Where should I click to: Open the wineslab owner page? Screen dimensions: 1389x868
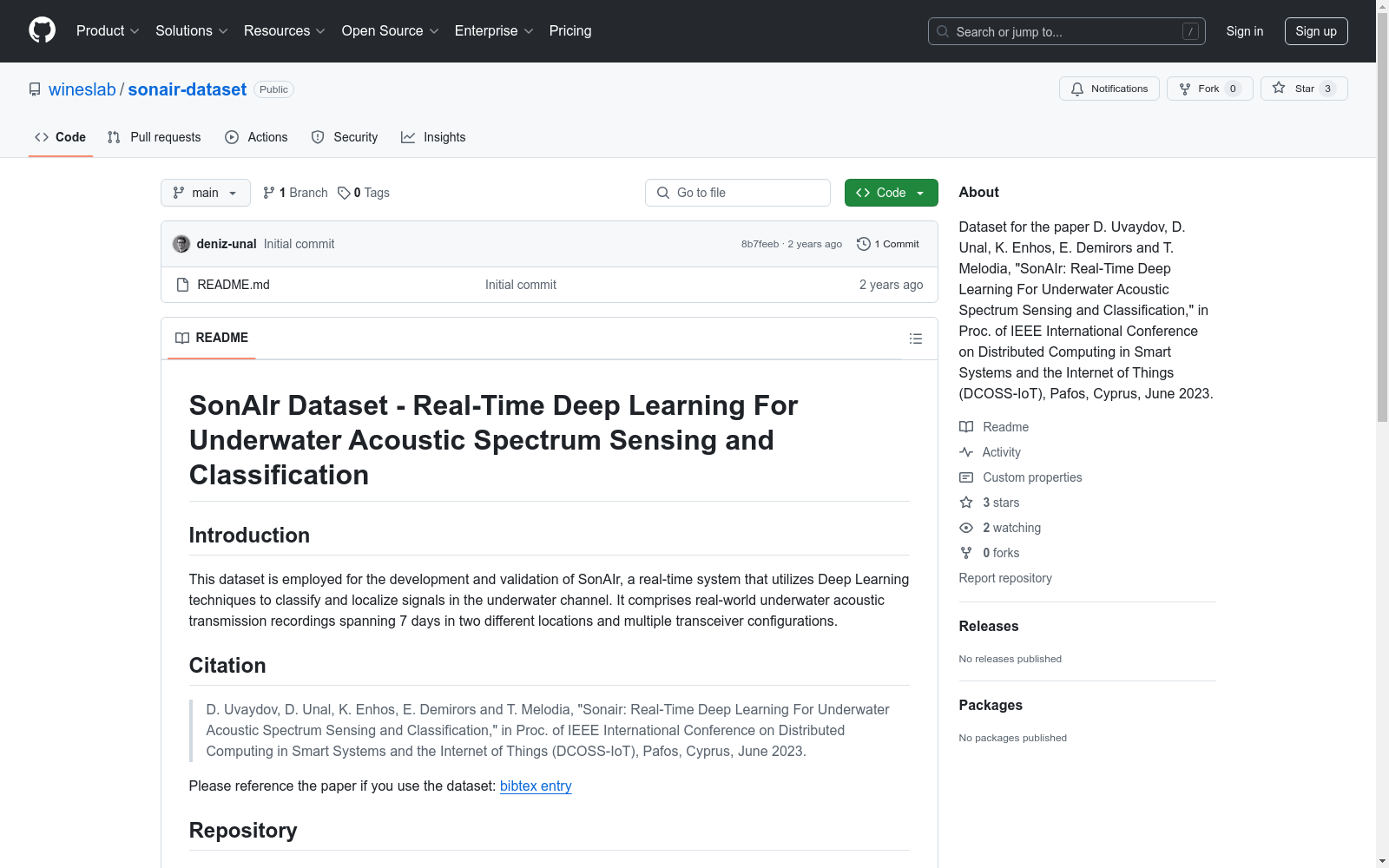(82, 89)
